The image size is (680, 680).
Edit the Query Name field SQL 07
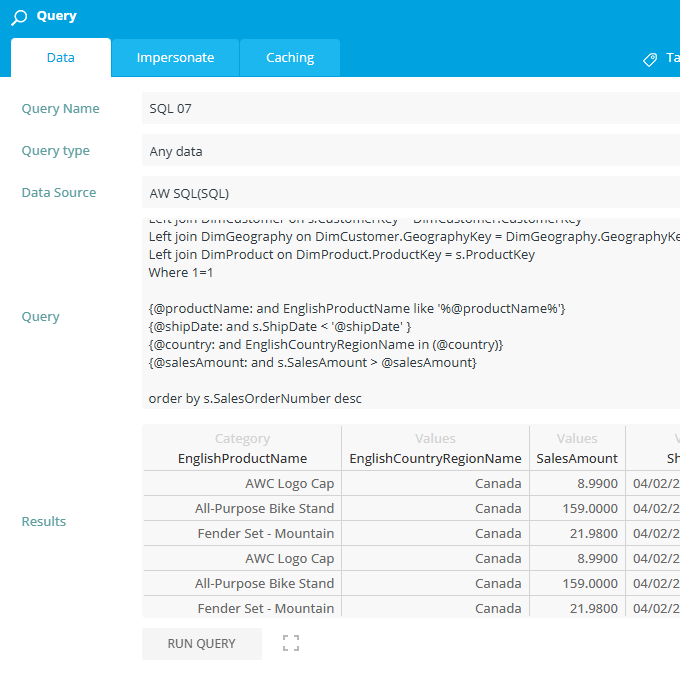[x=411, y=108]
